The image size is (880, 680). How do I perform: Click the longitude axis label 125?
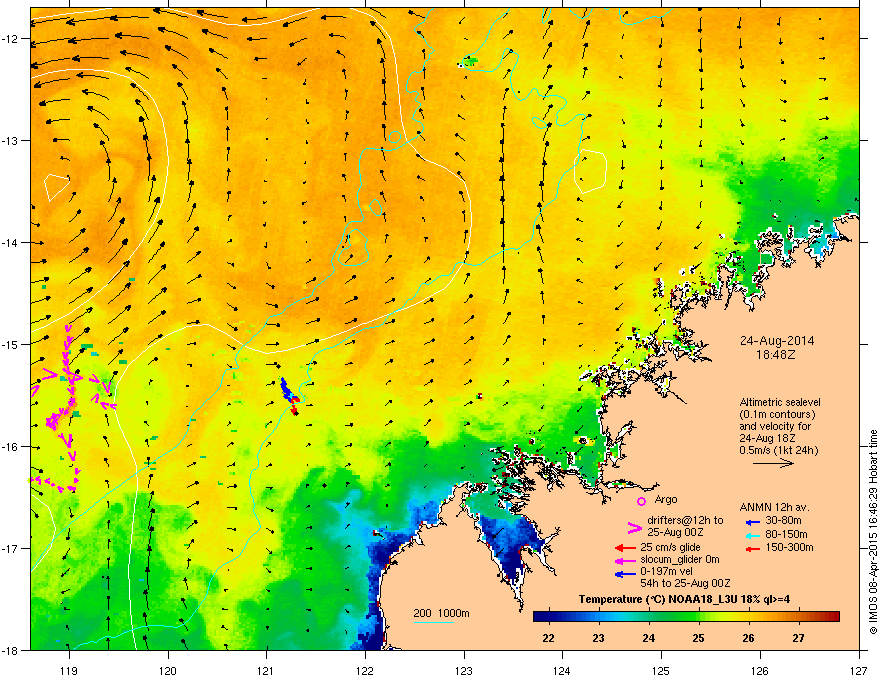coord(661,670)
